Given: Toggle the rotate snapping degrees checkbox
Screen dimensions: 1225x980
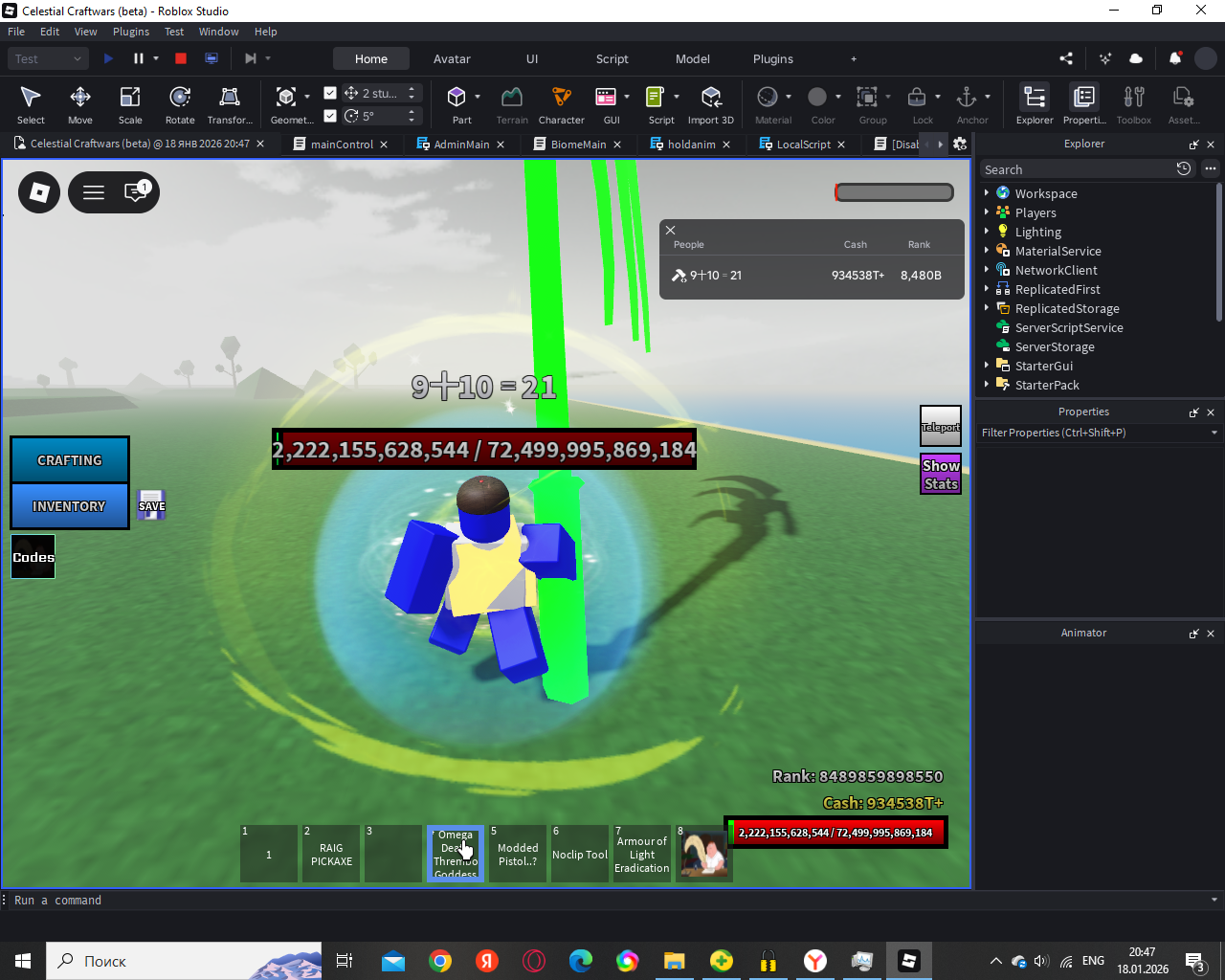Looking at the screenshot, I should pyautogui.click(x=330, y=116).
